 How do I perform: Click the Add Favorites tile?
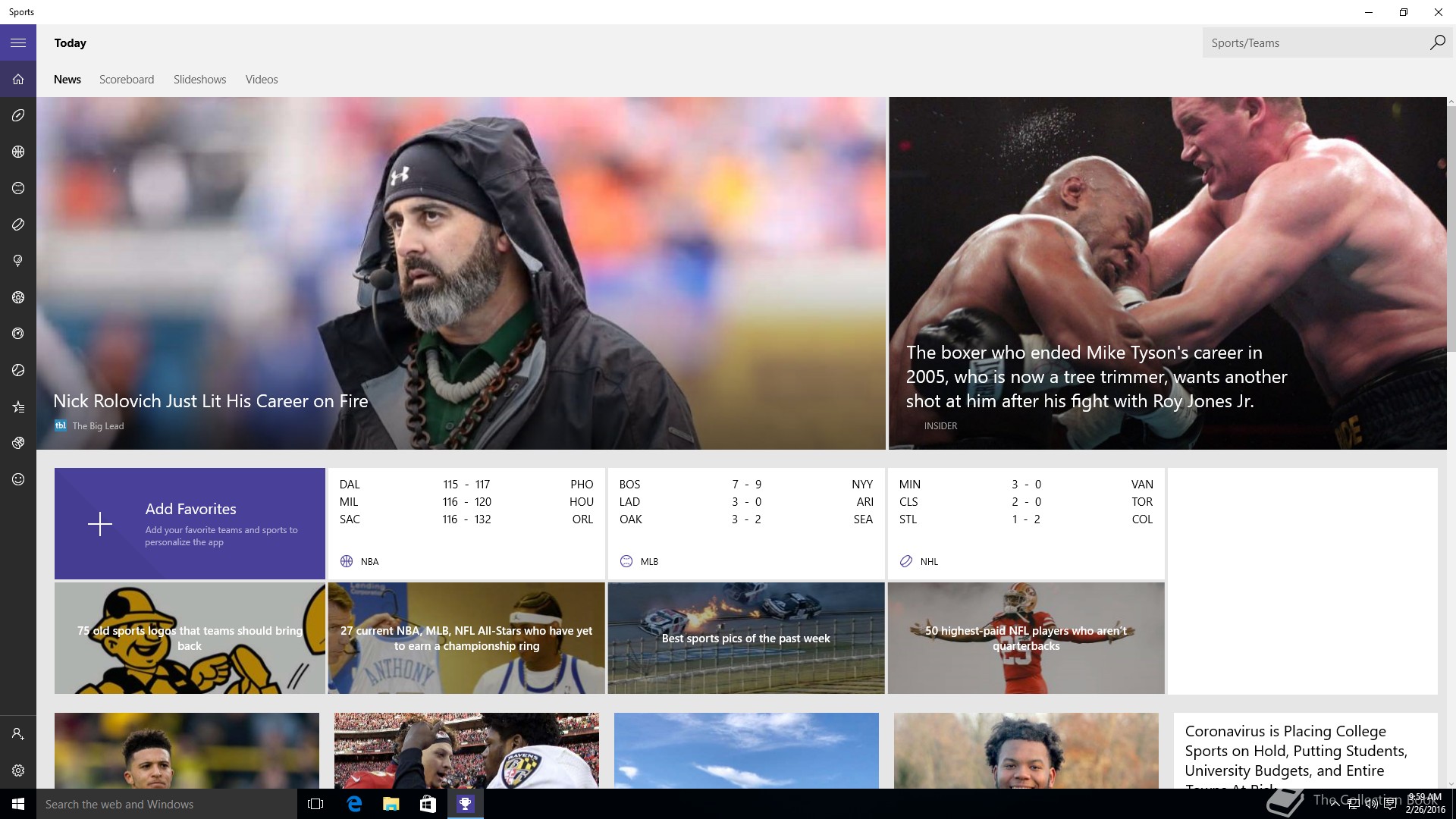[190, 523]
